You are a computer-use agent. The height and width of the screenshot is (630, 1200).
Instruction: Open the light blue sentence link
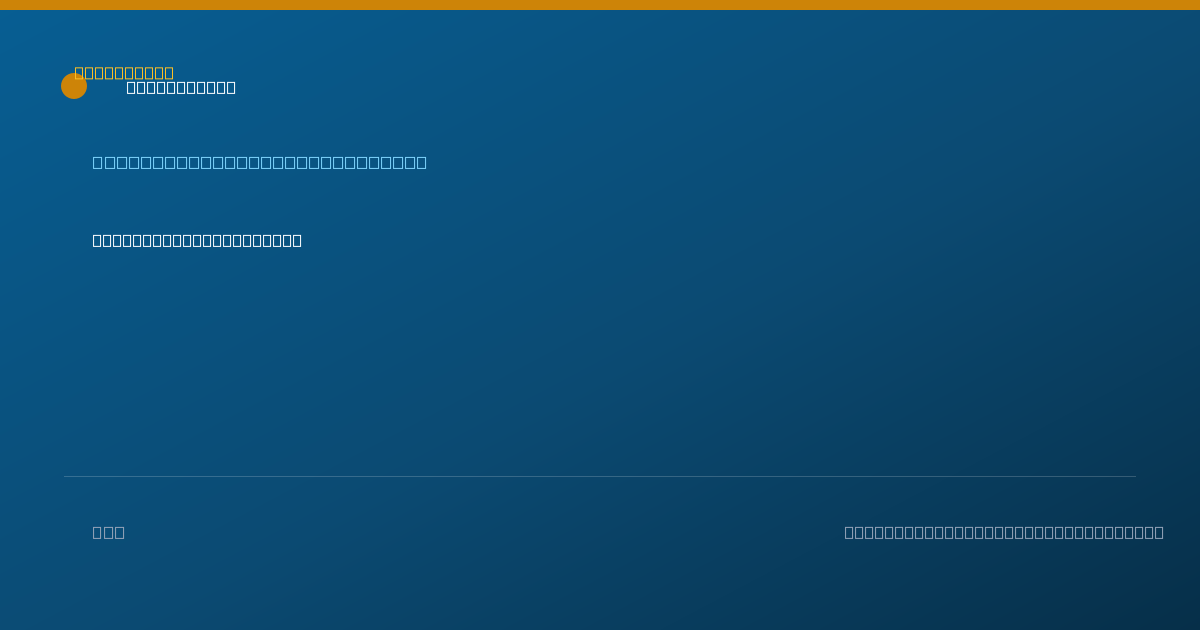tap(260, 162)
